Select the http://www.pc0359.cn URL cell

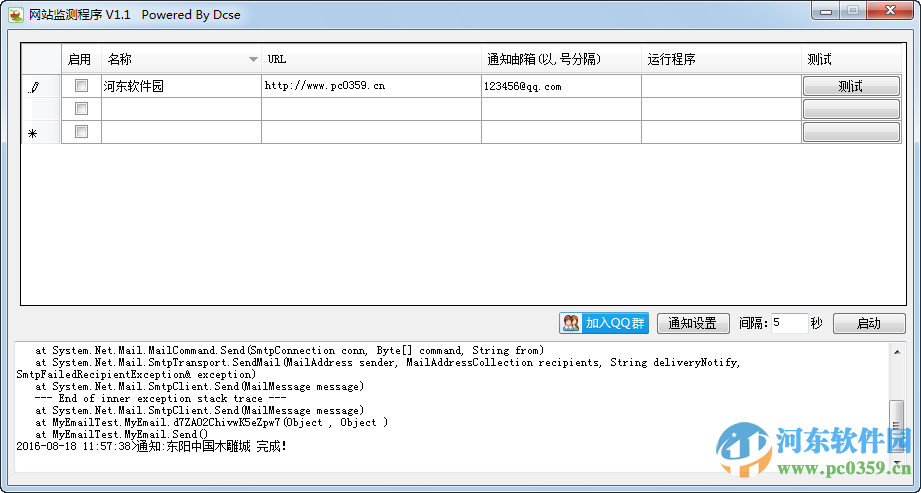(371, 86)
